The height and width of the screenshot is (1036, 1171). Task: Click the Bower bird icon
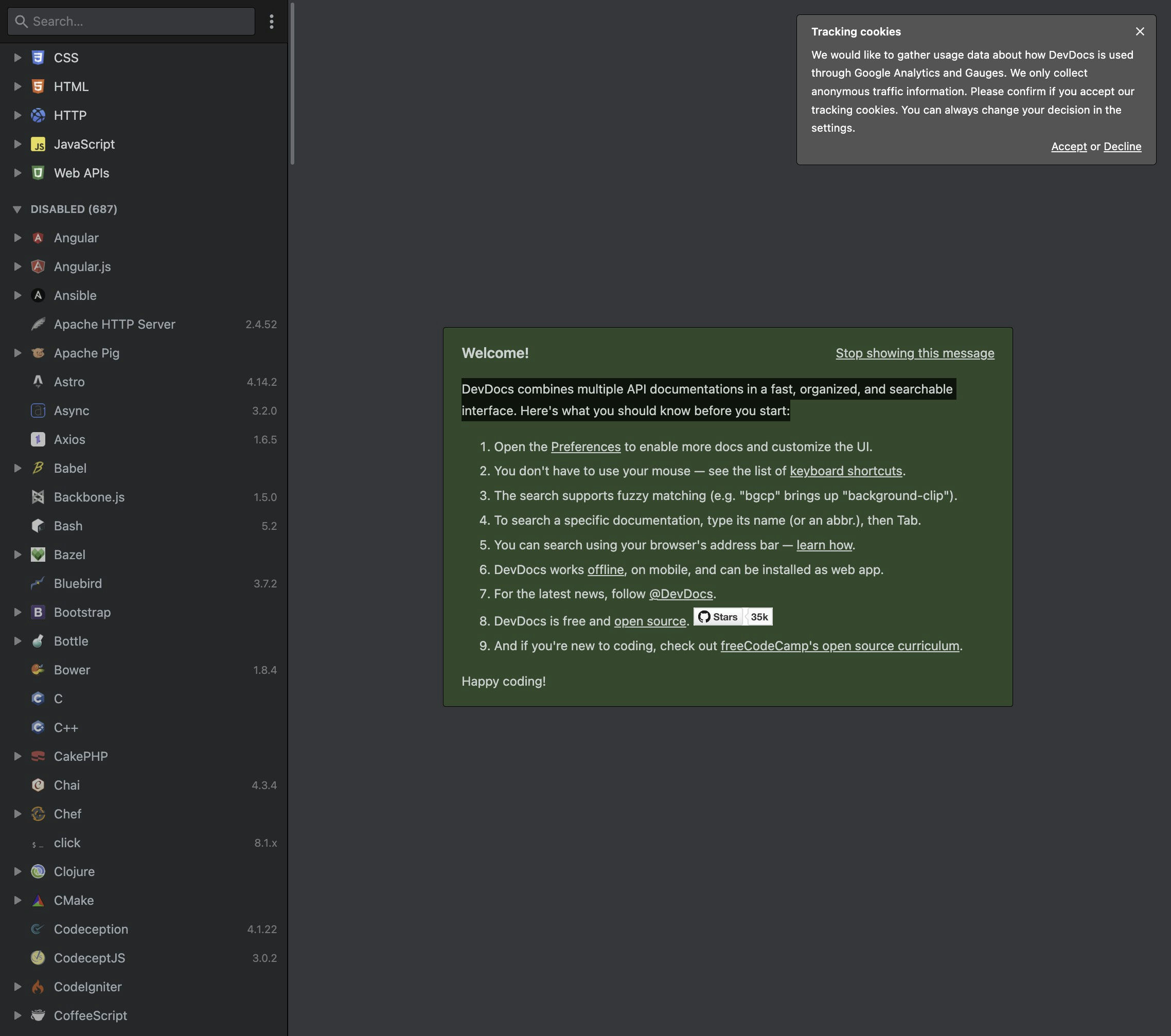(38, 669)
